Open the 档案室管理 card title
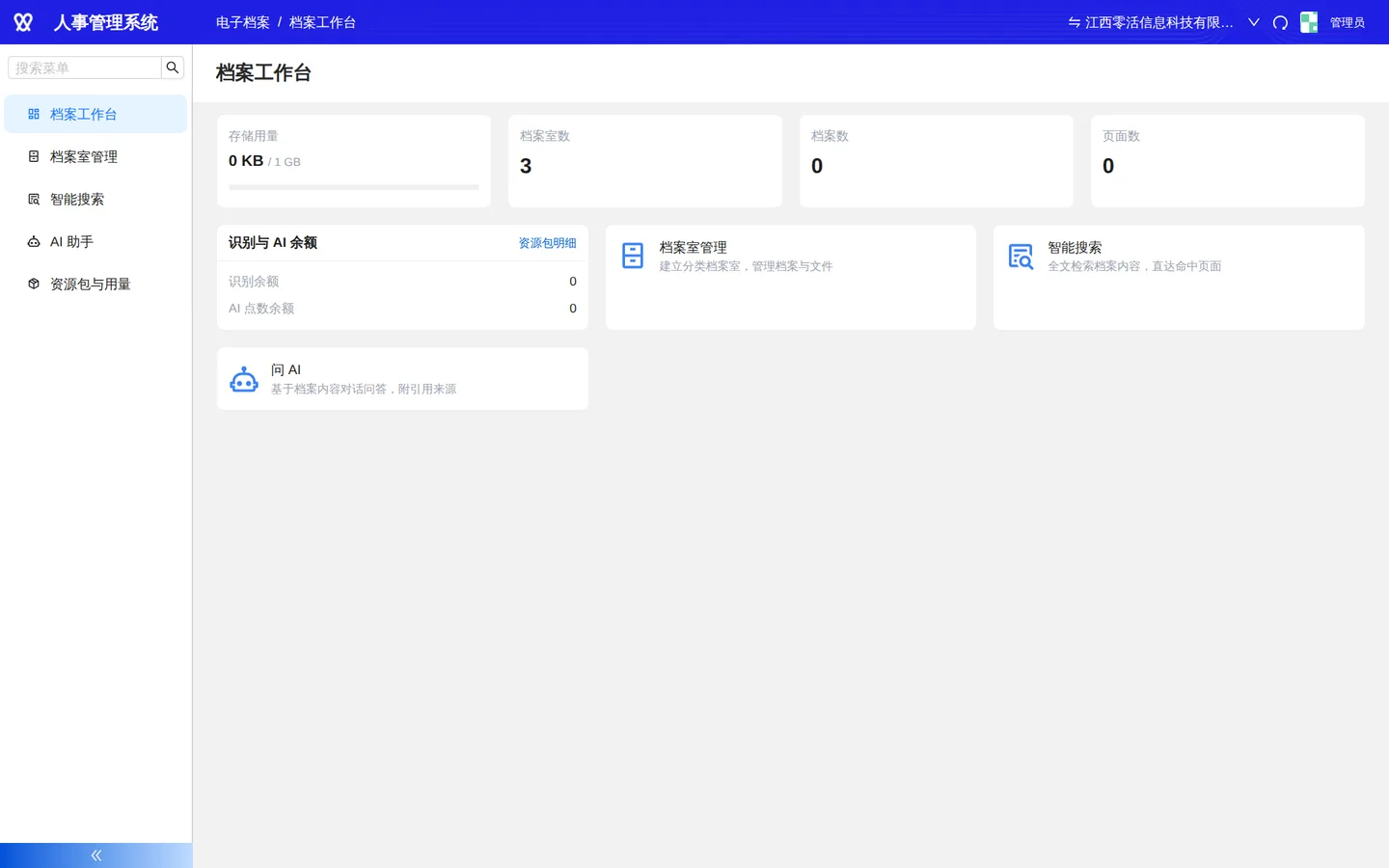Screen dimensions: 1389x868 pyautogui.click(x=693, y=248)
